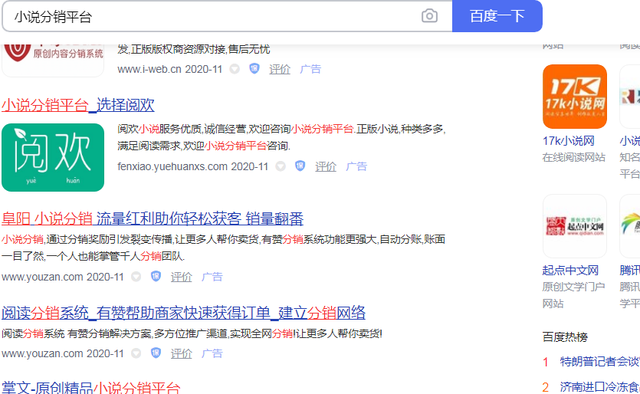Screen dimensions: 640x394
Task: Click the 原创内容分销系统 logo thumbnail
Action: (x=53, y=60)
